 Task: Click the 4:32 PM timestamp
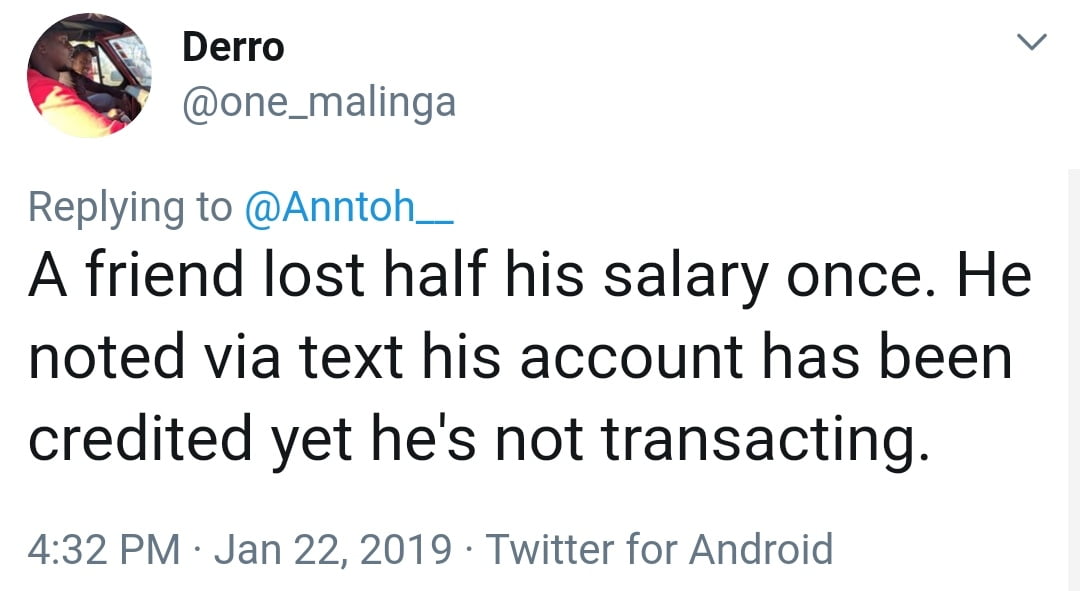[104, 549]
